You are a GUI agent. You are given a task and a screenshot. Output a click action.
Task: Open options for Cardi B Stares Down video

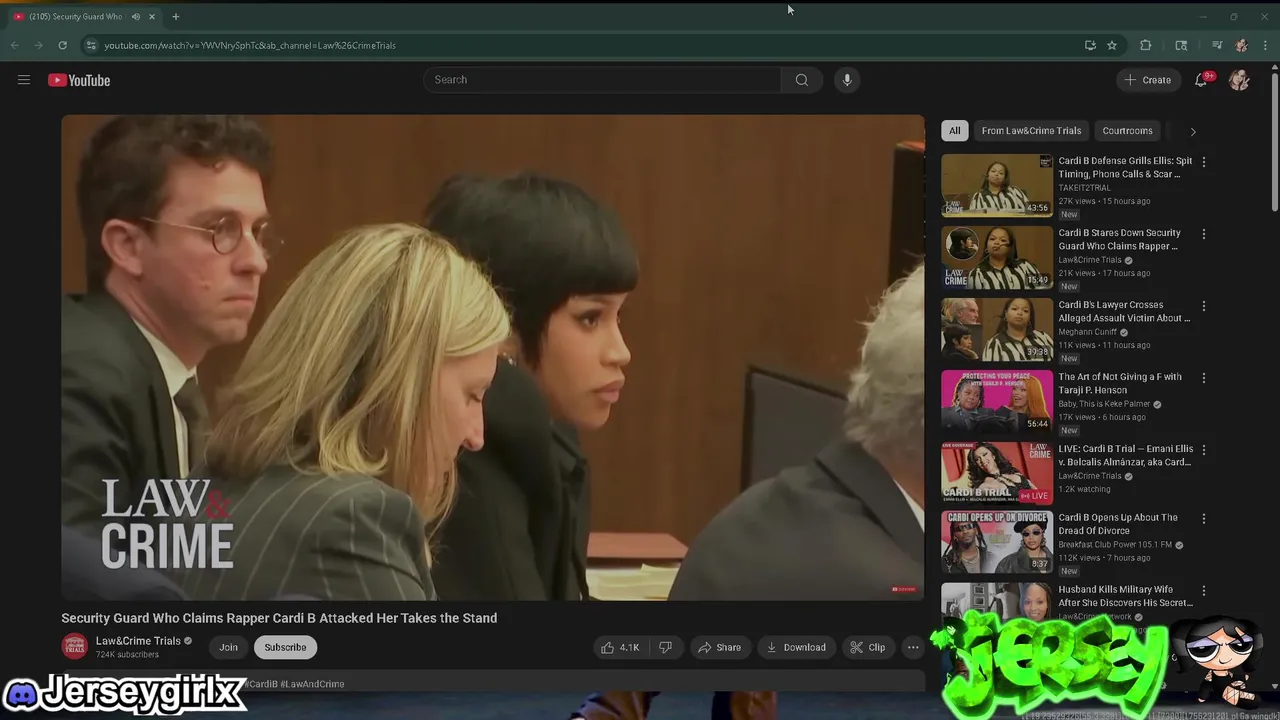[1203, 234]
